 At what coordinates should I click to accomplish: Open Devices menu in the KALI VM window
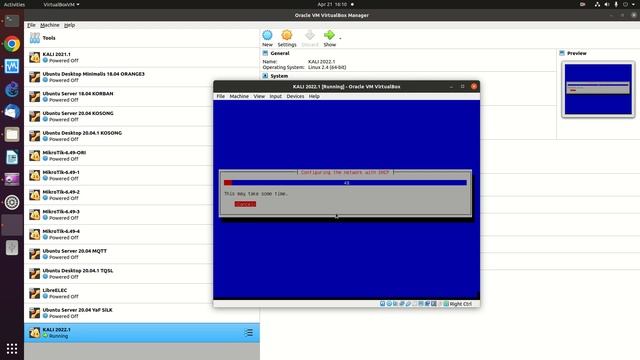(295, 96)
